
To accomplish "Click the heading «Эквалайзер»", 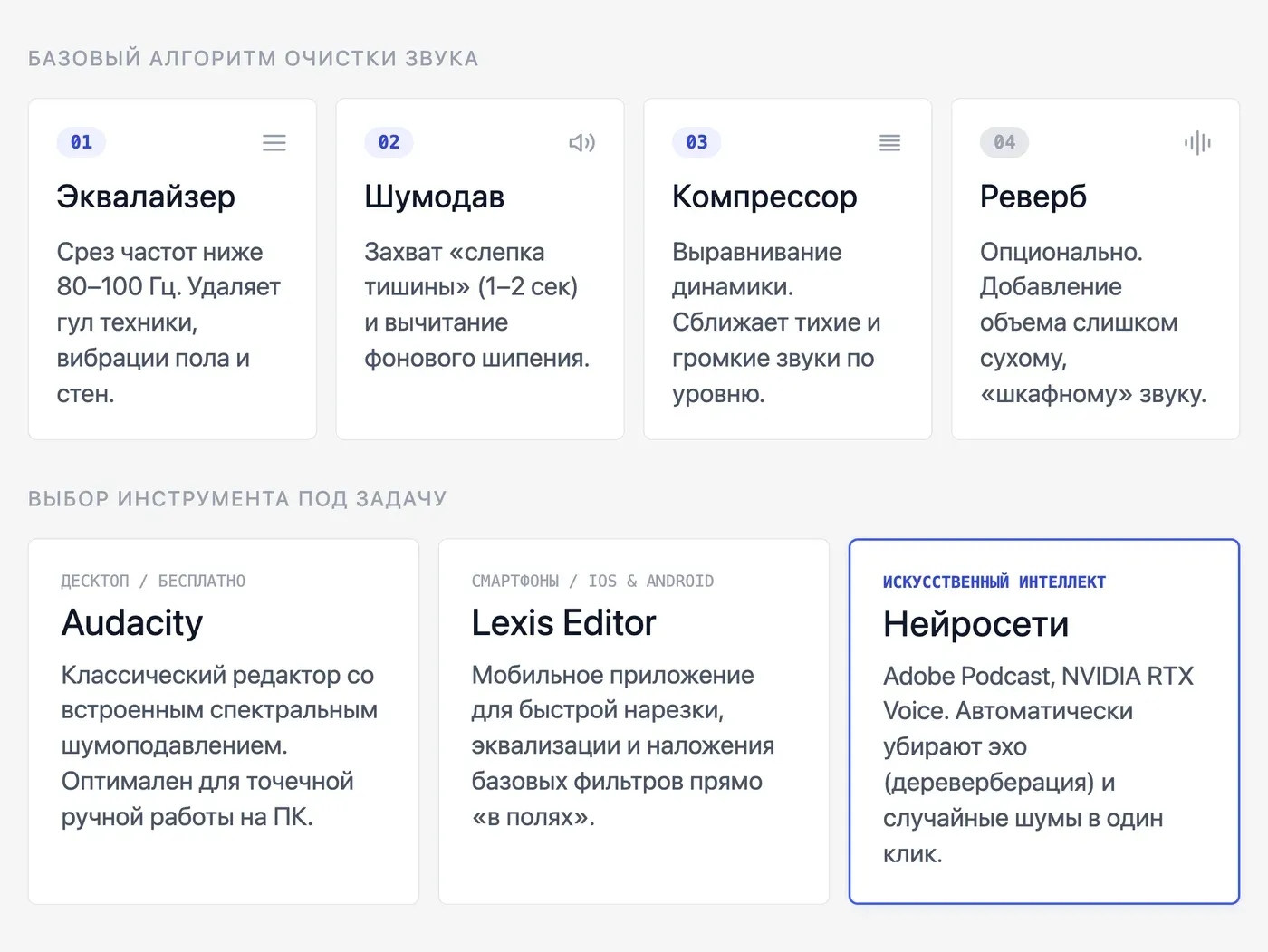I will 146,197.
